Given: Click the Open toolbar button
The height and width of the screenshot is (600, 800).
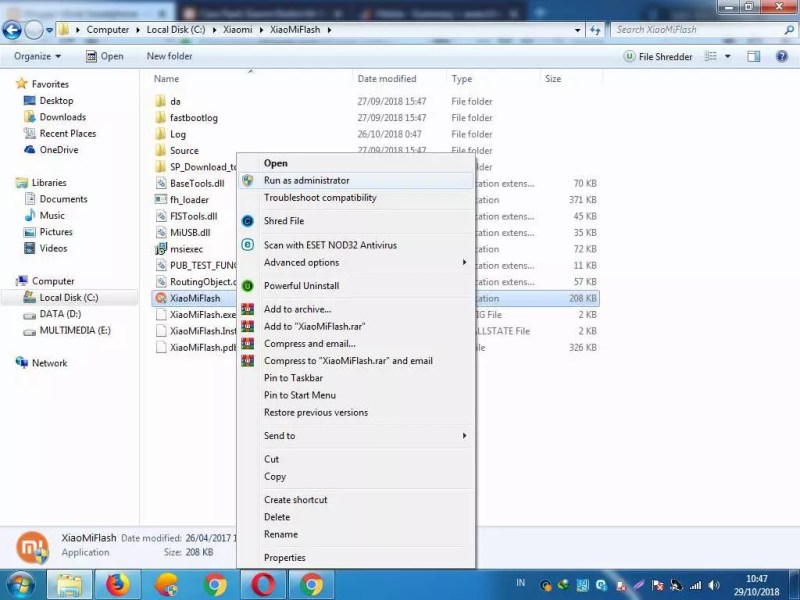Looking at the screenshot, I should [x=105, y=57].
